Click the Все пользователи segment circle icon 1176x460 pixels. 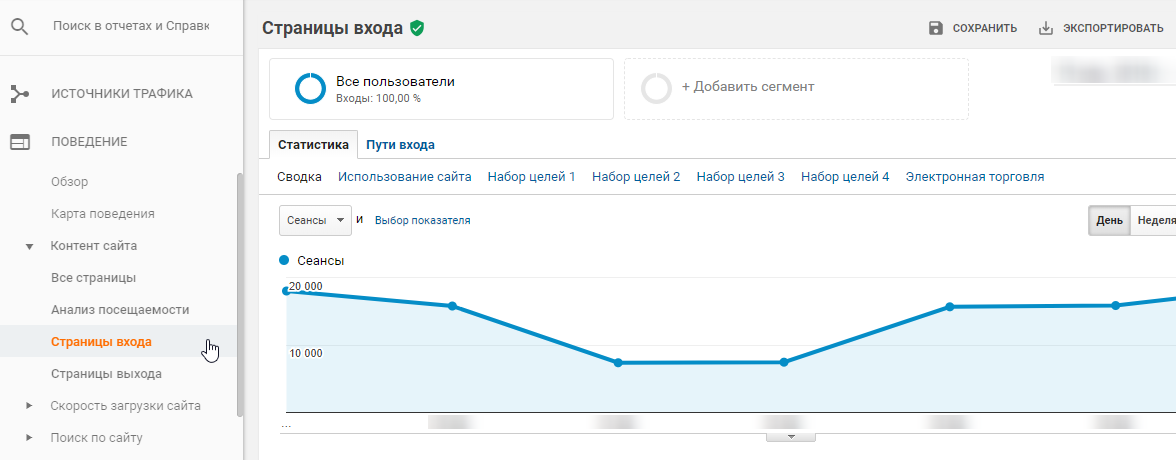[x=310, y=89]
